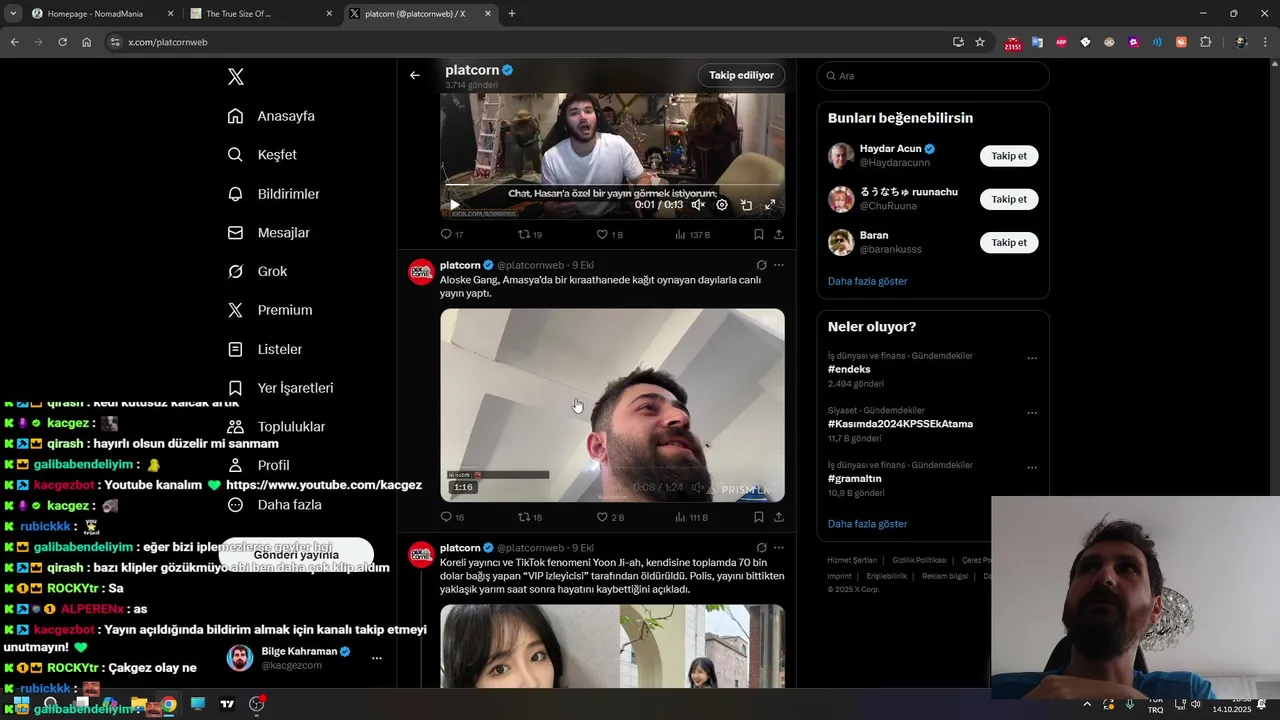This screenshot has width=1280, height=720.
Task: Open Chrome tab search dropdown arrow
Action: click(12, 14)
